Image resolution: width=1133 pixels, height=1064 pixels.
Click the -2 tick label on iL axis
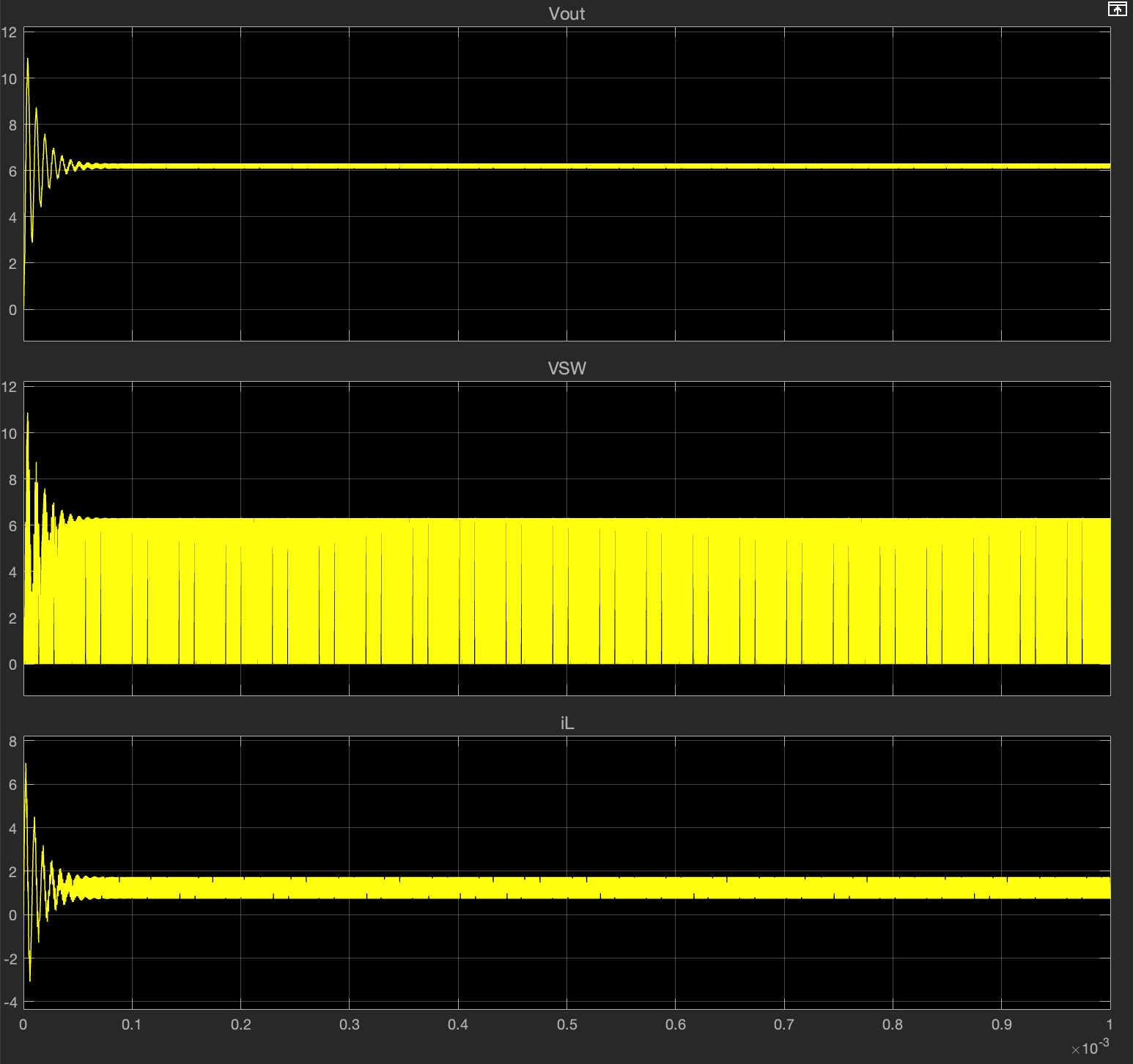10,958
